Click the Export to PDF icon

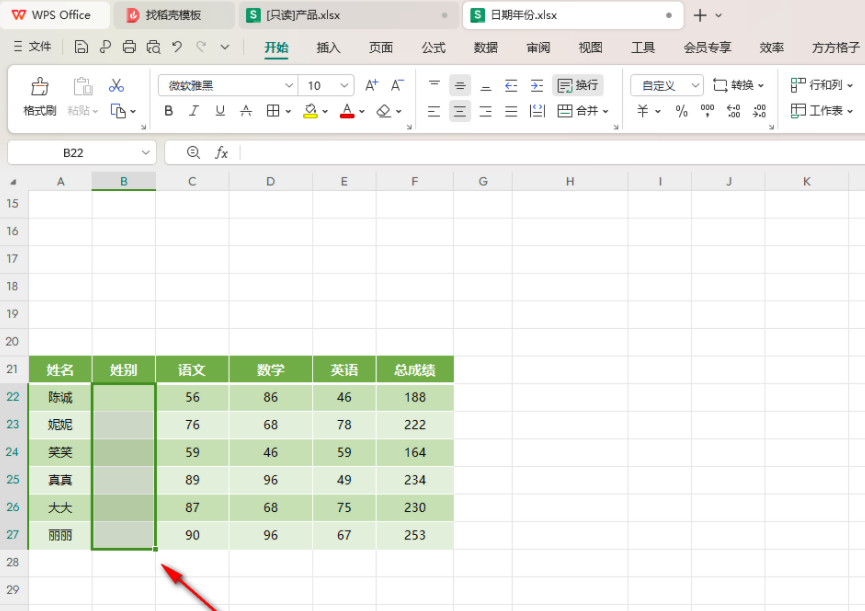click(x=105, y=47)
